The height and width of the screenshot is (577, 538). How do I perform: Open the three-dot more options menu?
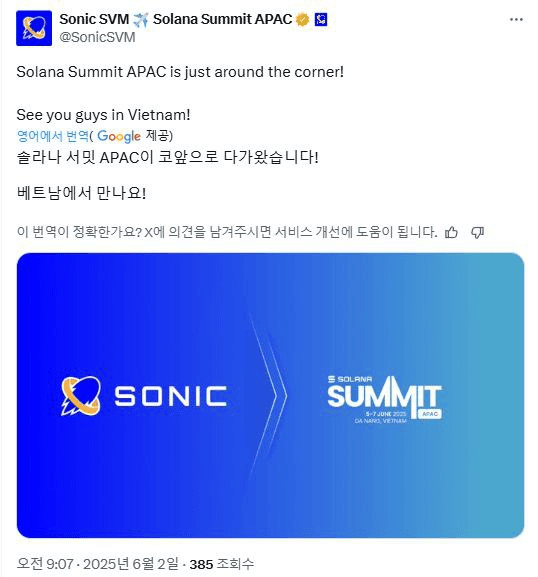(x=516, y=20)
